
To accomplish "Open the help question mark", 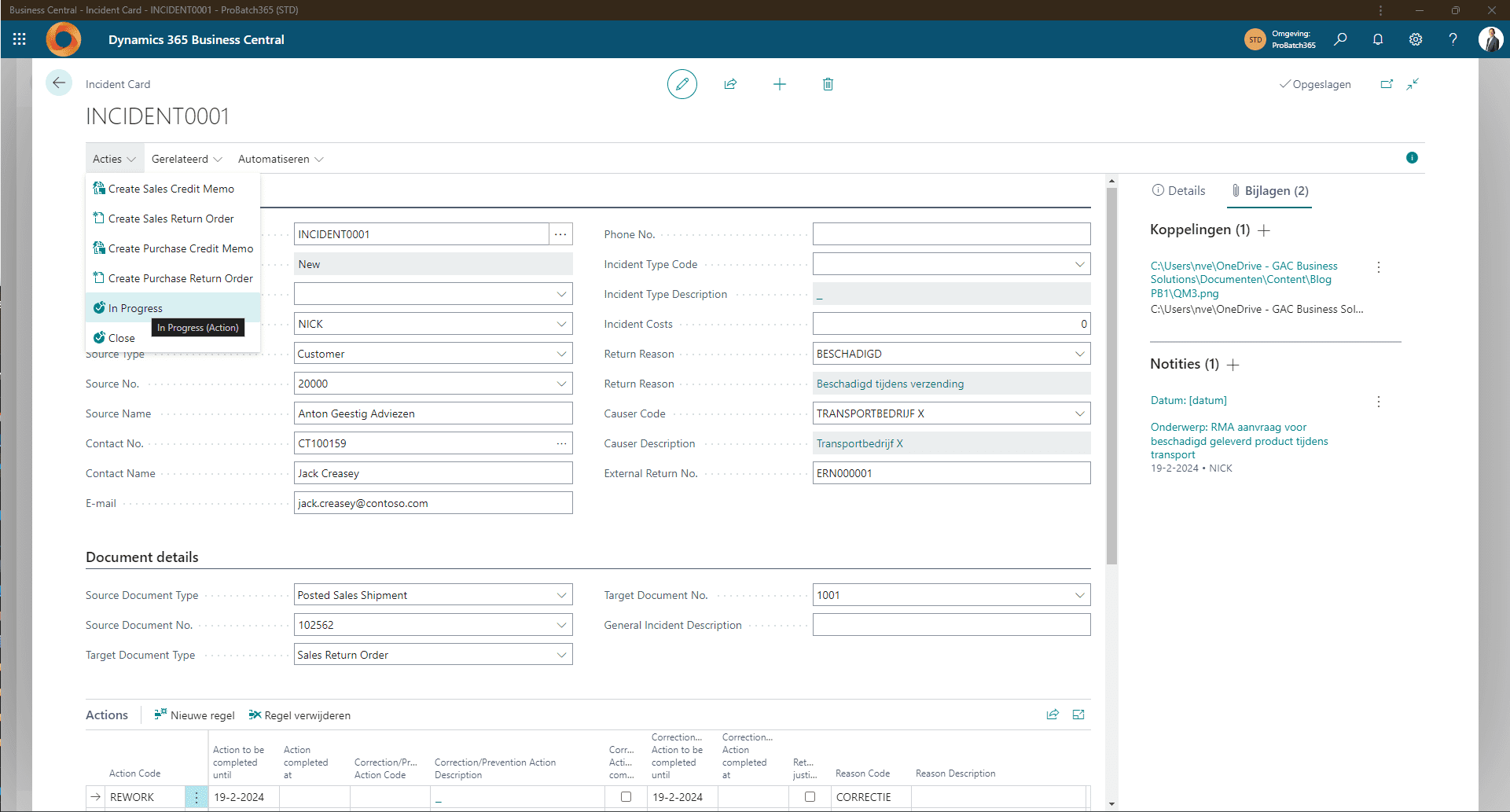I will [x=1453, y=39].
